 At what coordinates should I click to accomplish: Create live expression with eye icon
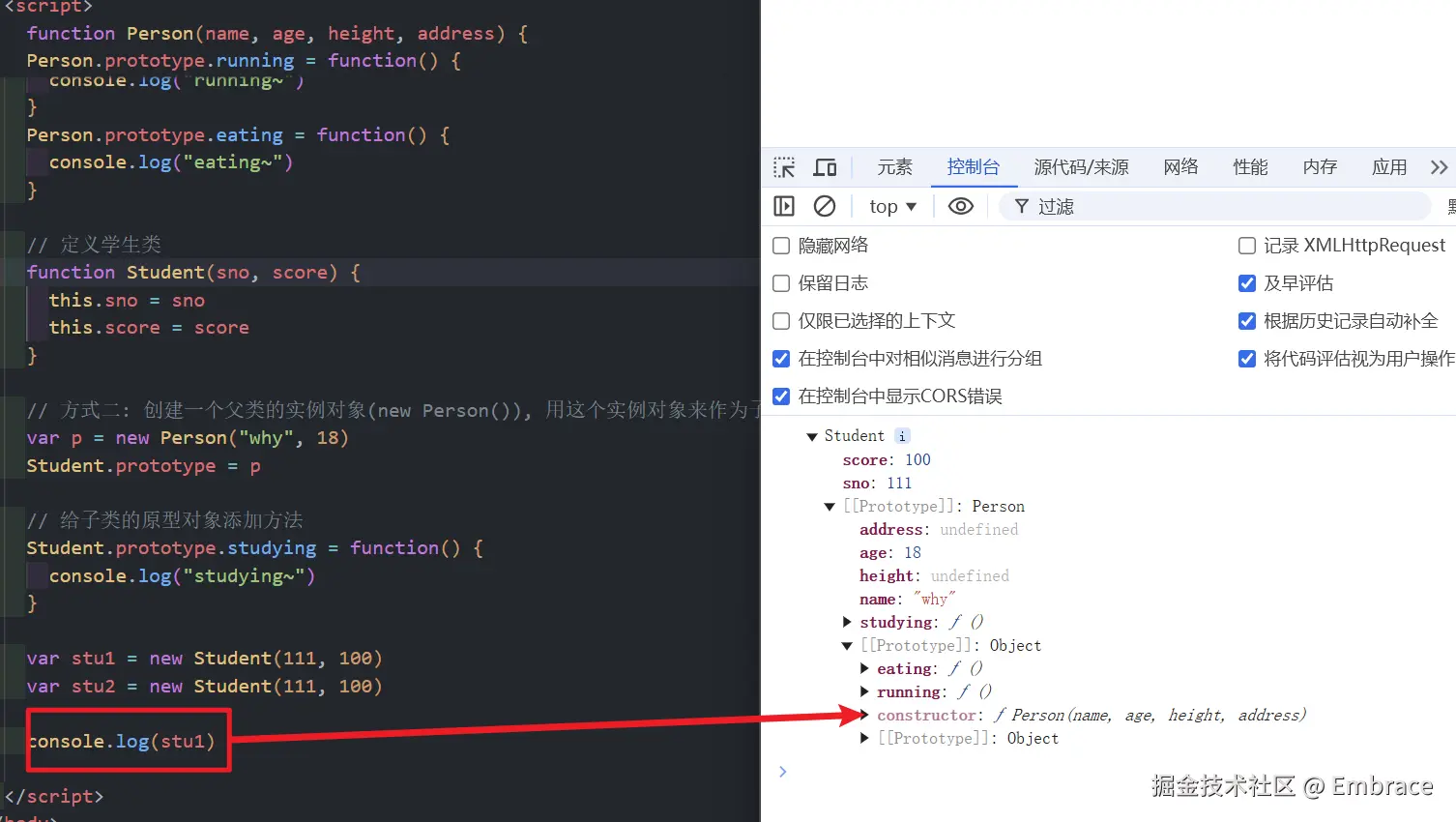[x=960, y=206]
